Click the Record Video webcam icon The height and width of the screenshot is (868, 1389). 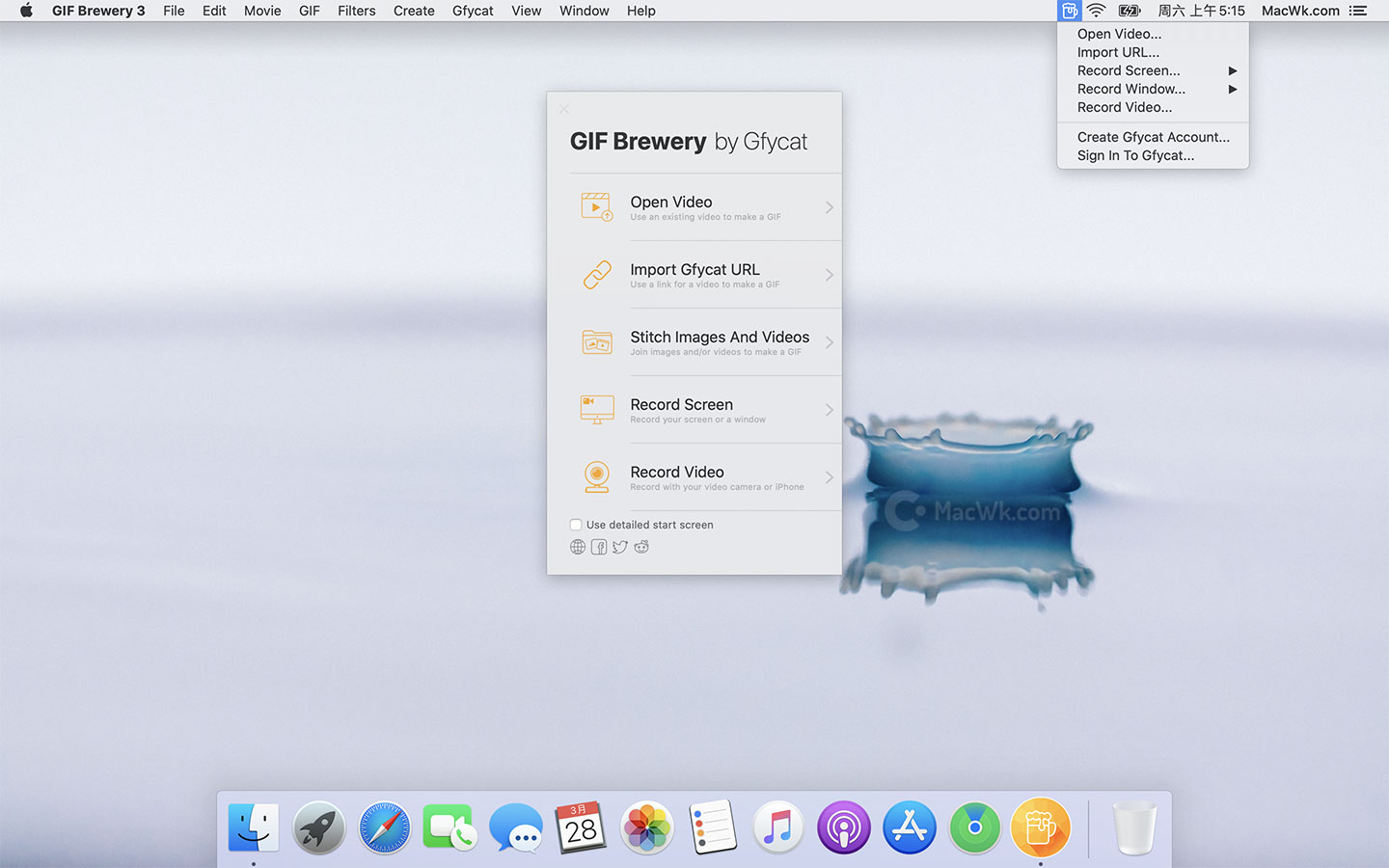point(597,477)
